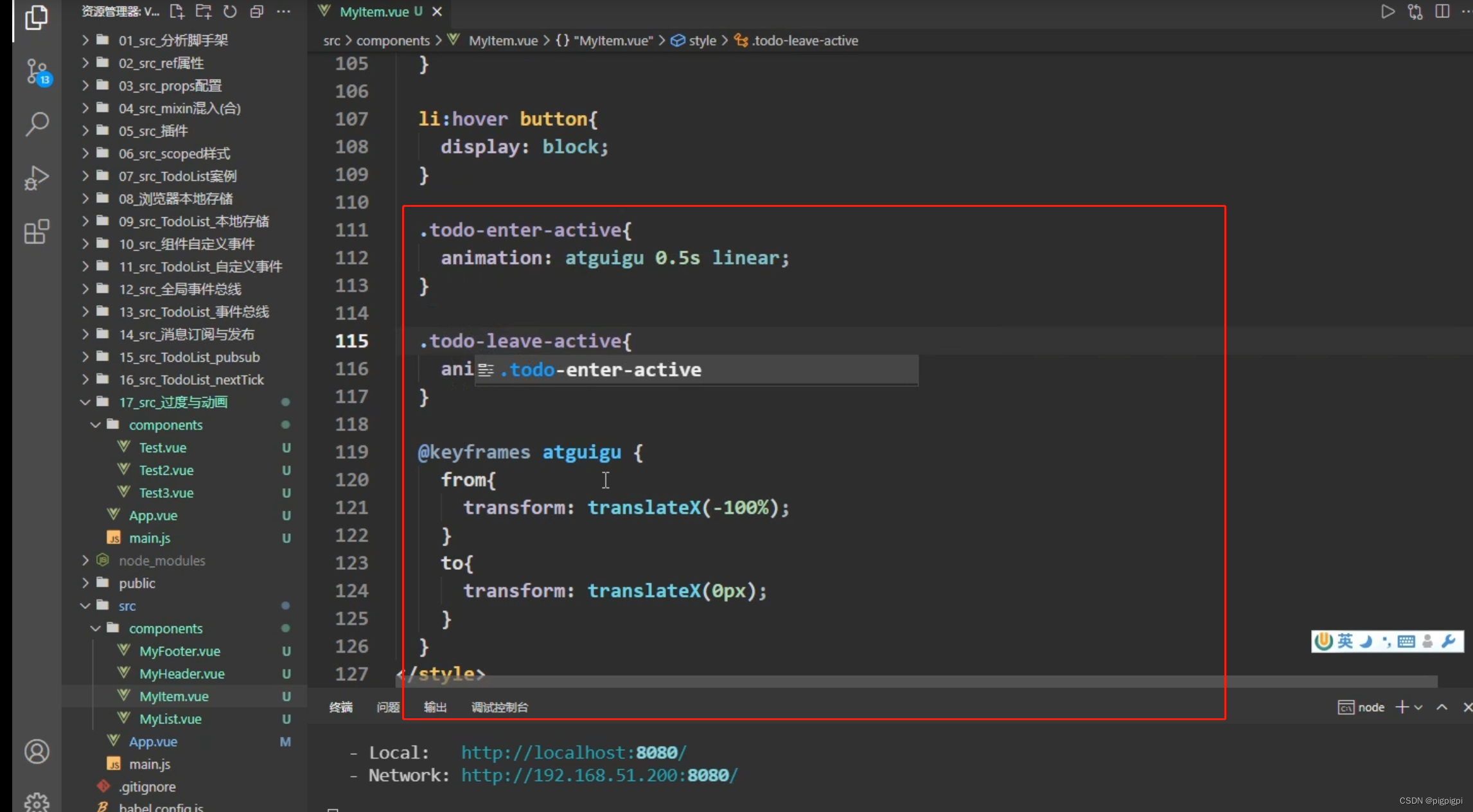Click line number 119 in the gutter
Image resolution: width=1473 pixels, height=812 pixels.
click(351, 452)
